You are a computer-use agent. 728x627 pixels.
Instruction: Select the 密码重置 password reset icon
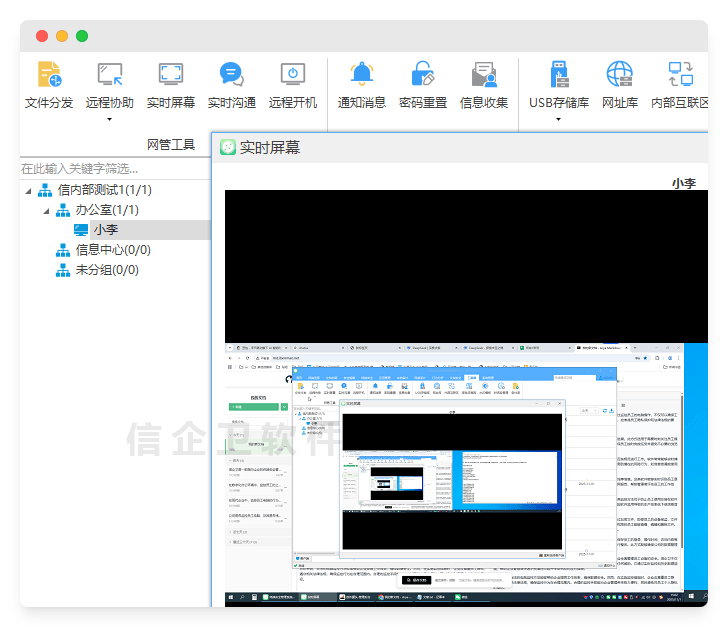pyautogui.click(x=423, y=75)
